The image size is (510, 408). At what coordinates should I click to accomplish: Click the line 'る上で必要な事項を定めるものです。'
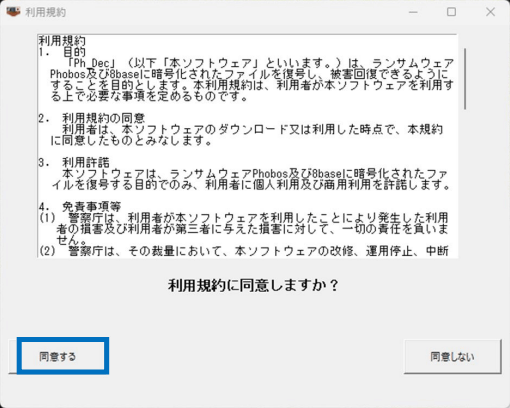(149, 96)
